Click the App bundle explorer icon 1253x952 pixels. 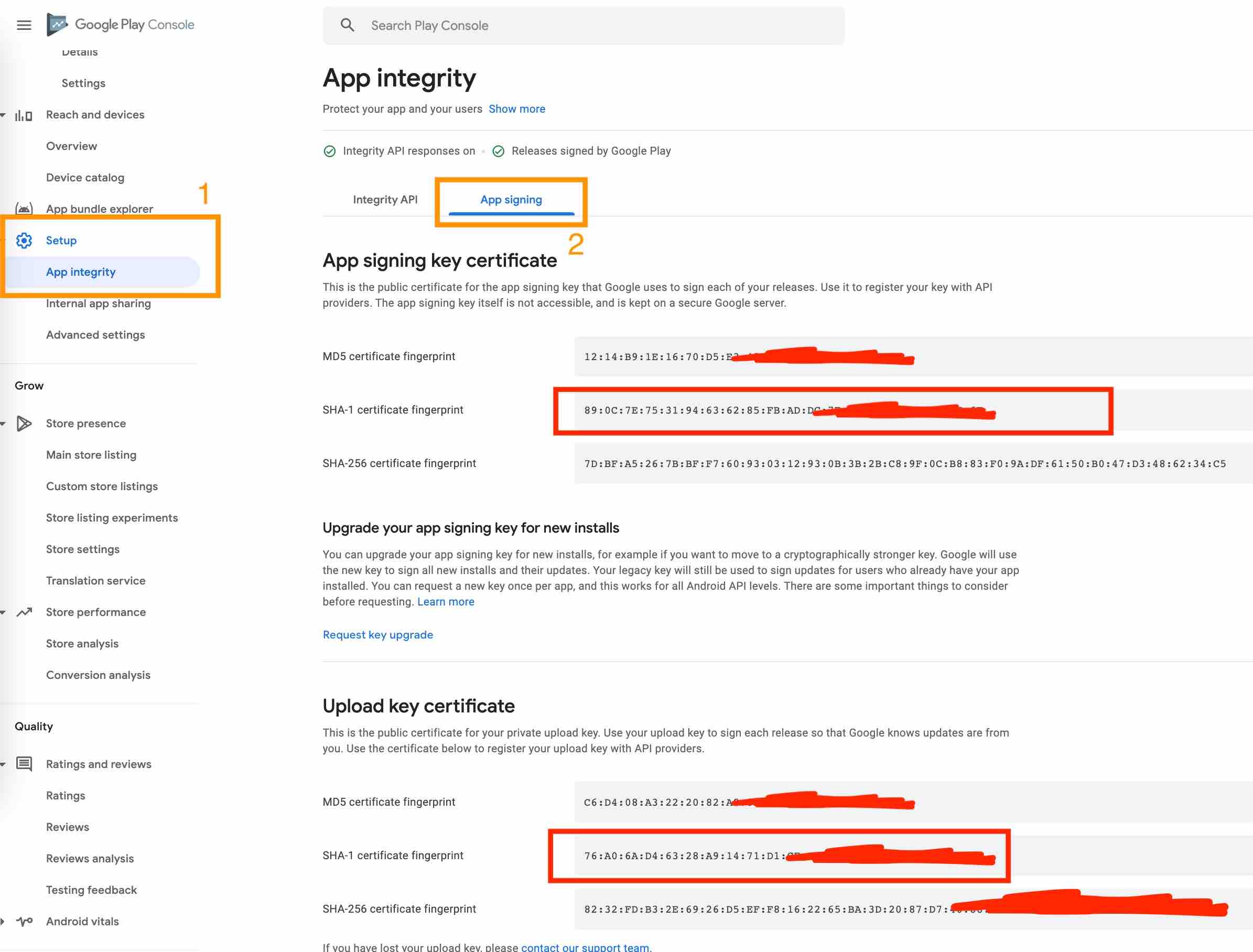[x=24, y=209]
